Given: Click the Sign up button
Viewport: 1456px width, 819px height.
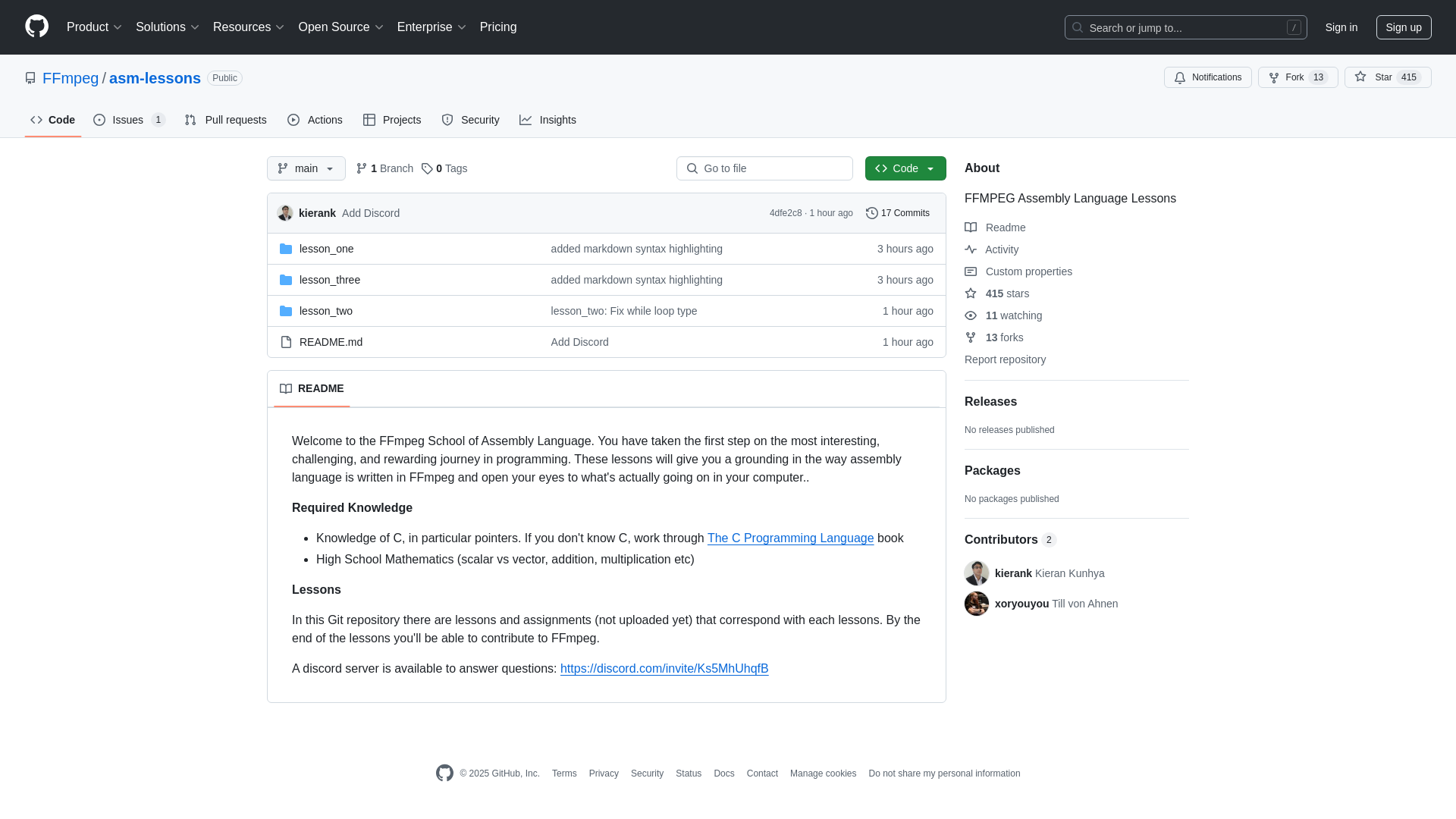Looking at the screenshot, I should tap(1404, 27).
